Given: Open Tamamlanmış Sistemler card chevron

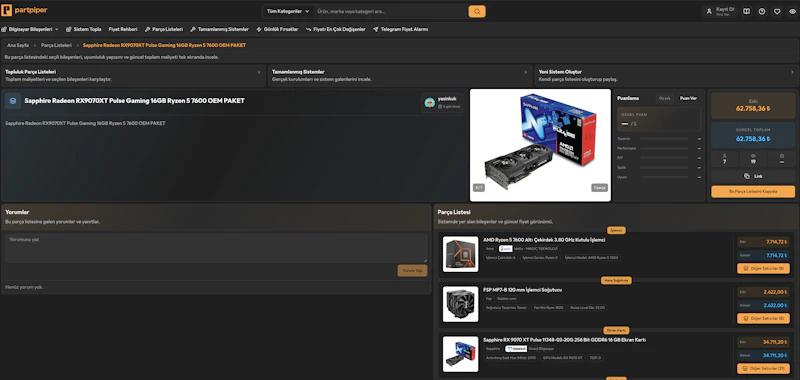Looking at the screenshot, I should 526,72.
